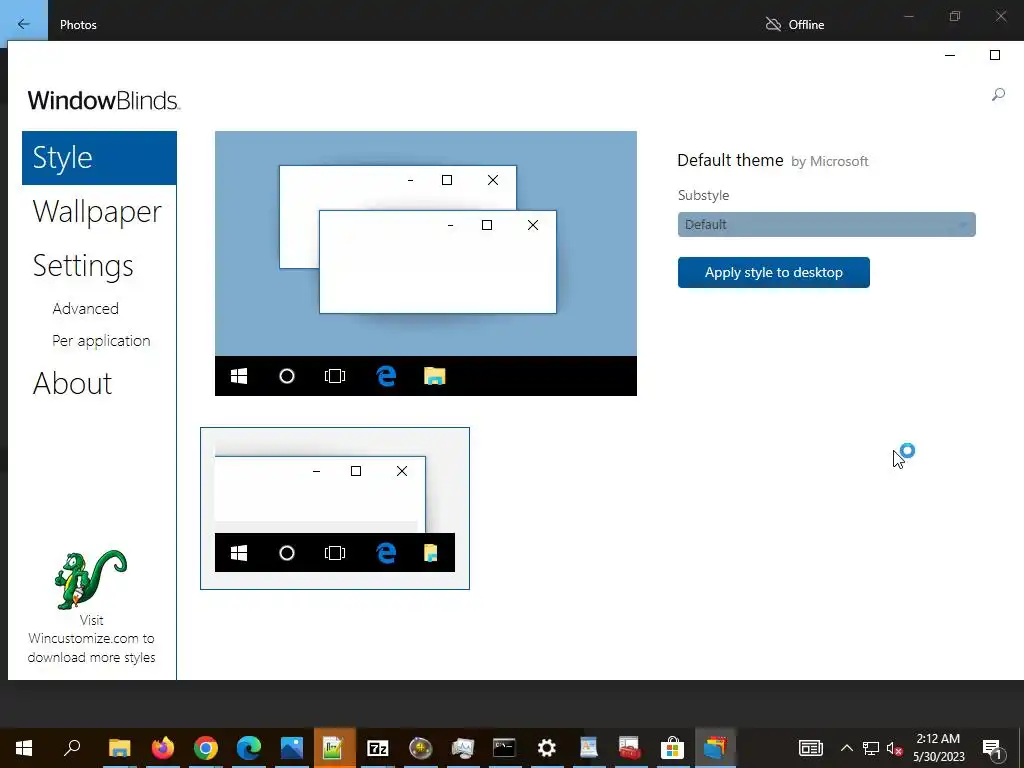Viewport: 1024px width, 768px height.
Task: Open Per application settings
Action: (101, 341)
